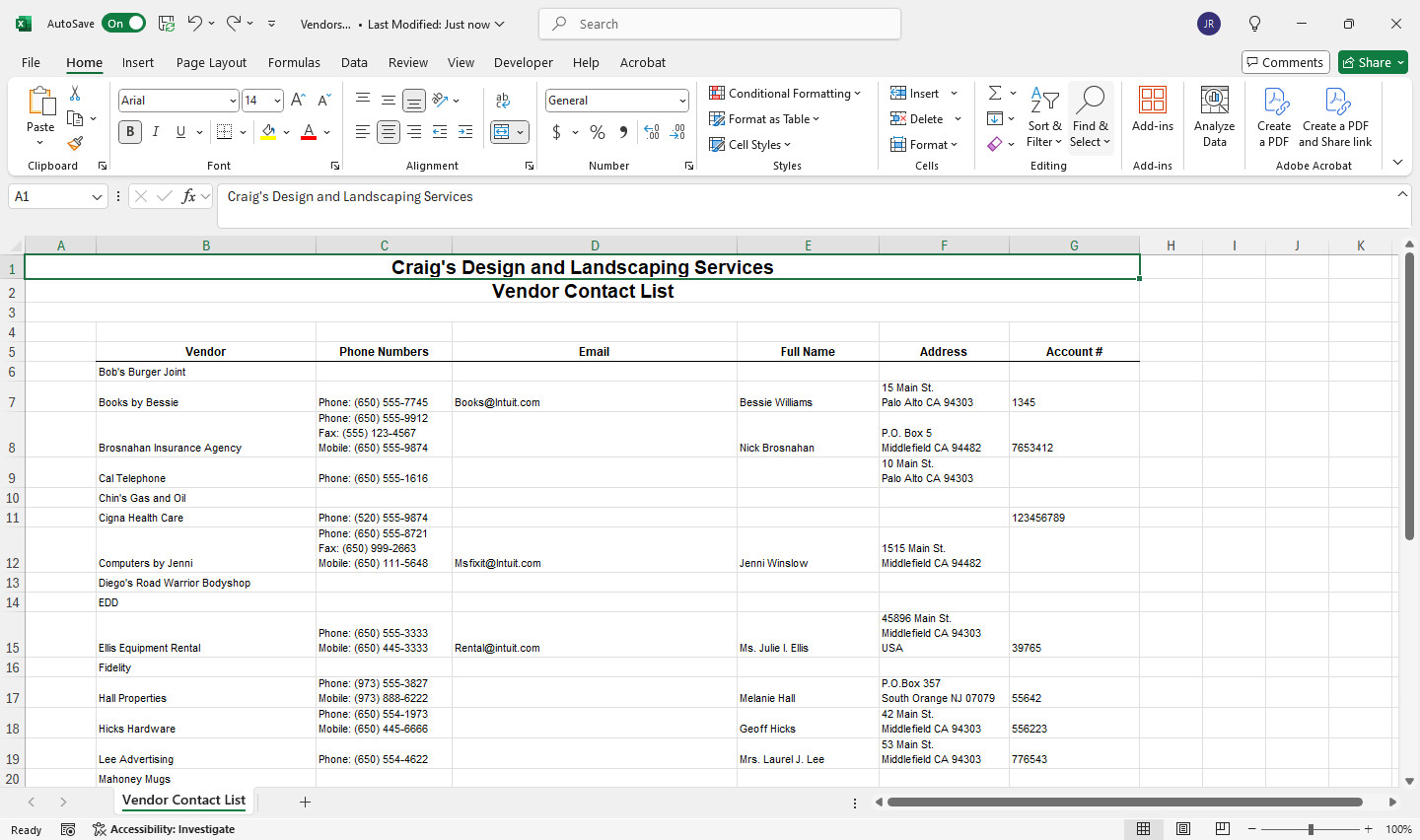
Task: Switch to the Acrobat ribbon tab
Action: [643, 62]
